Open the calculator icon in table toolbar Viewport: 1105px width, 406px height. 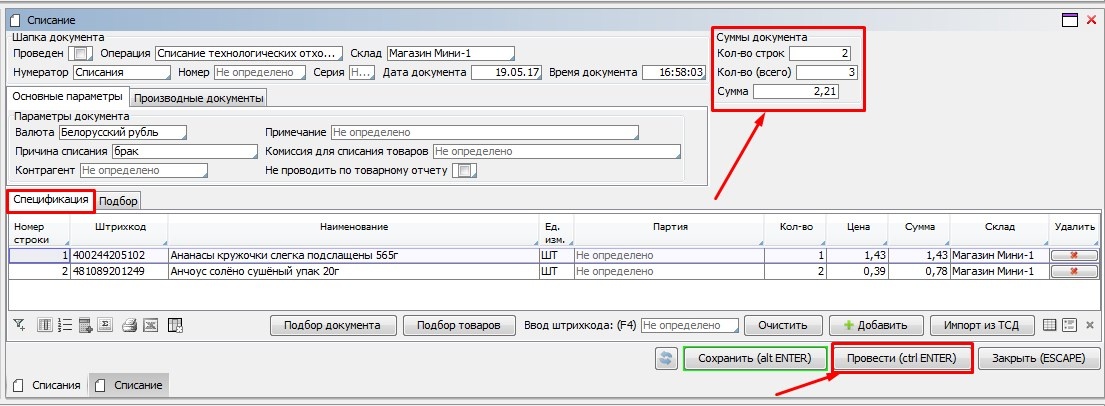87,325
